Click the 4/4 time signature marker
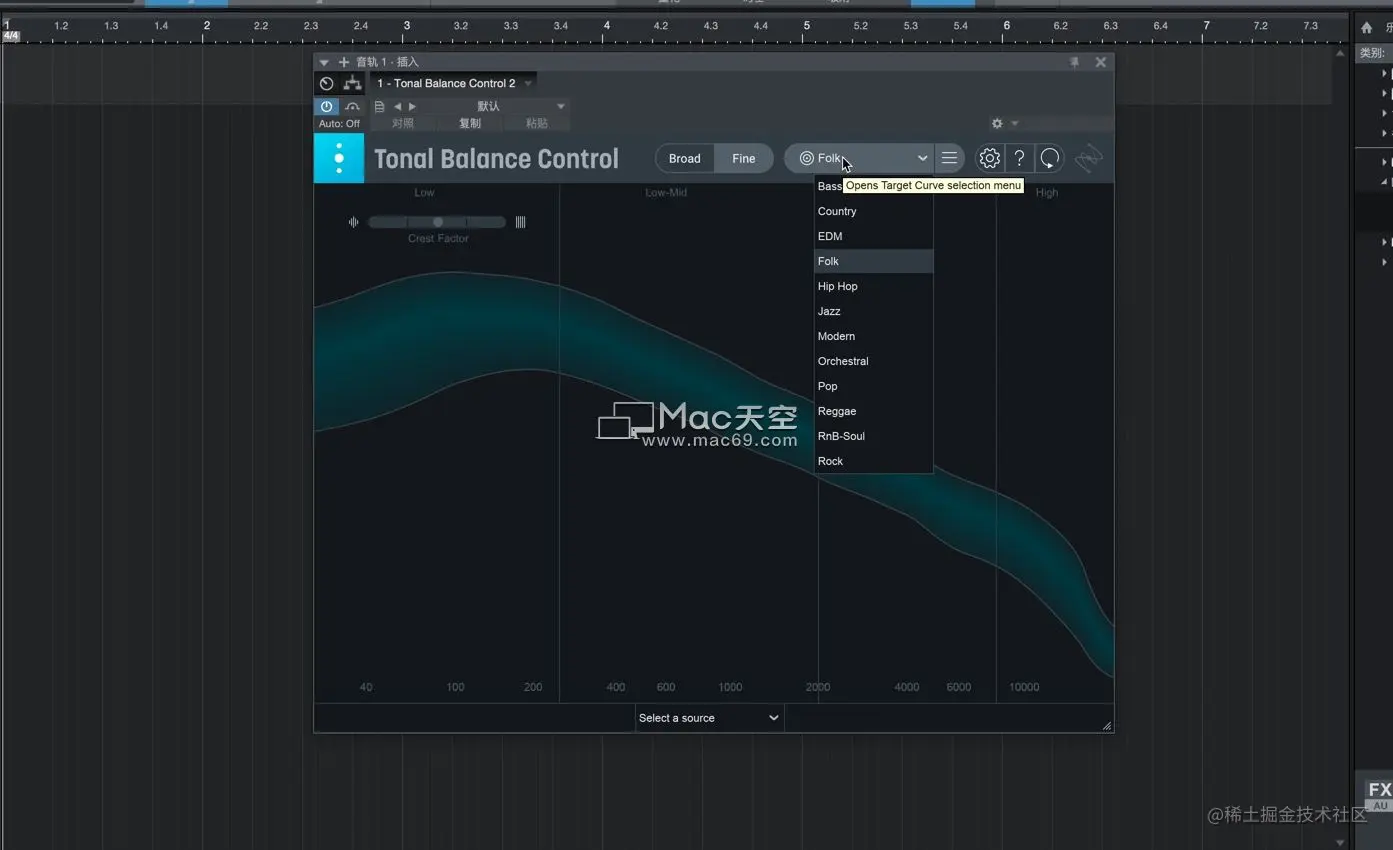Screen dimensions: 1393x850 pyautogui.click(x=11, y=36)
